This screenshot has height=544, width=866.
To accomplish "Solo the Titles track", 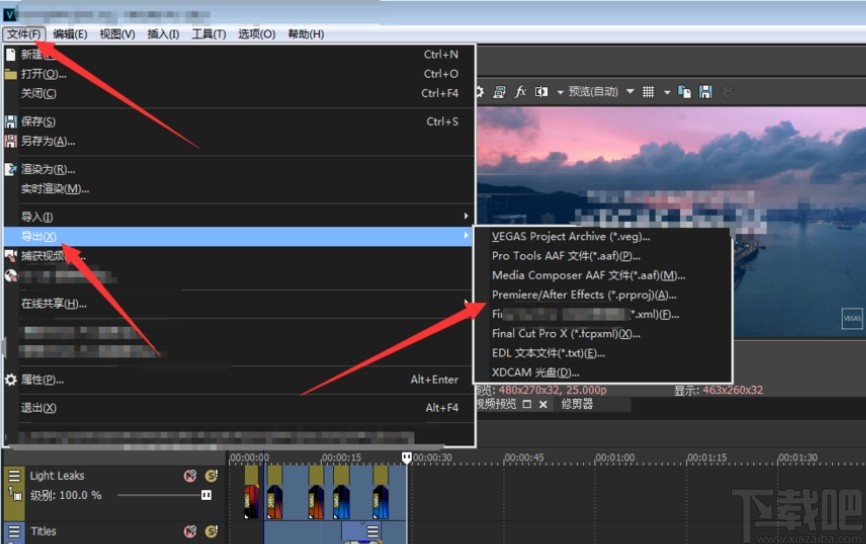I will [211, 531].
